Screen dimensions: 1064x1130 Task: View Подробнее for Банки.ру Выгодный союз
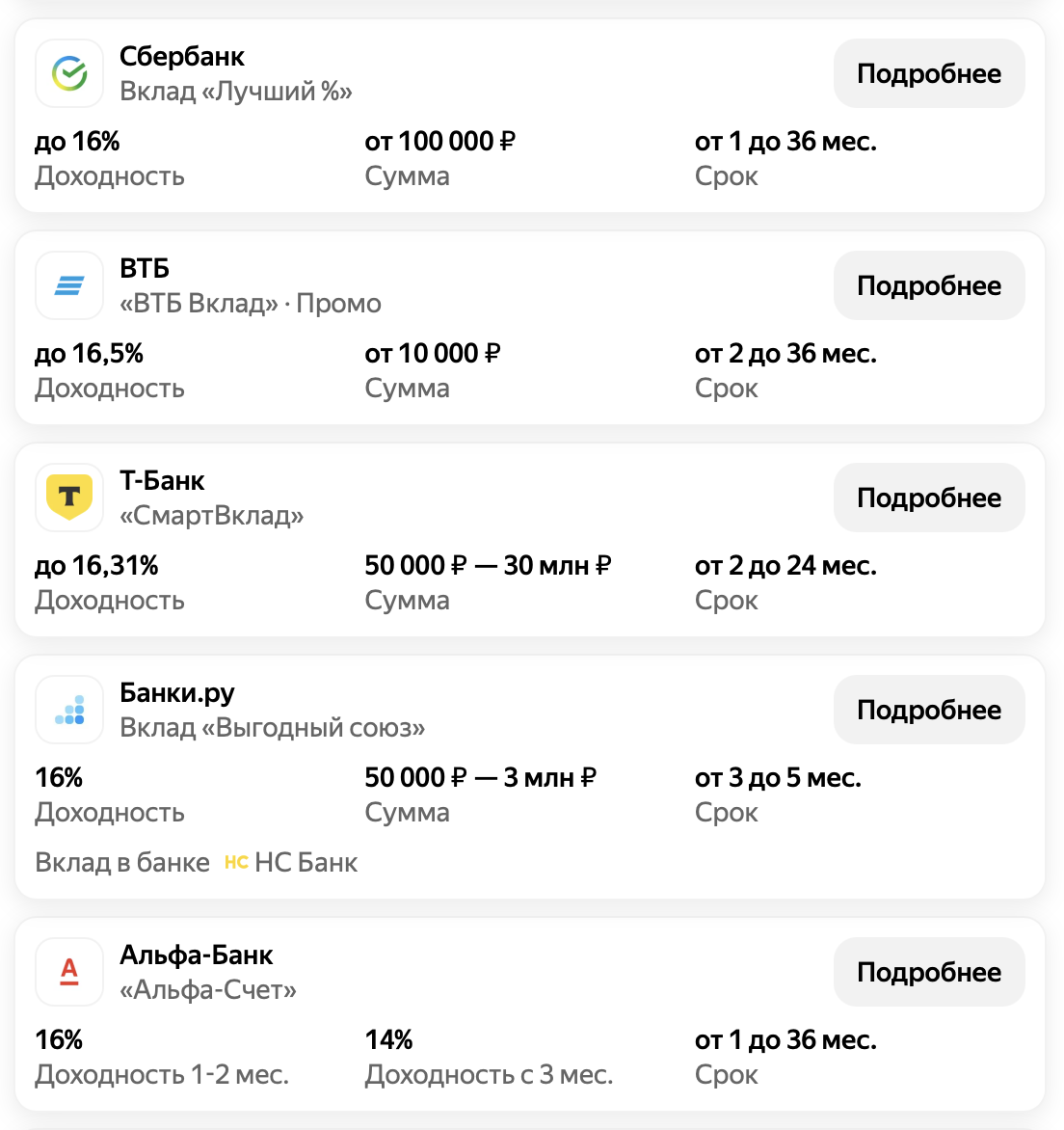pyautogui.click(x=928, y=710)
